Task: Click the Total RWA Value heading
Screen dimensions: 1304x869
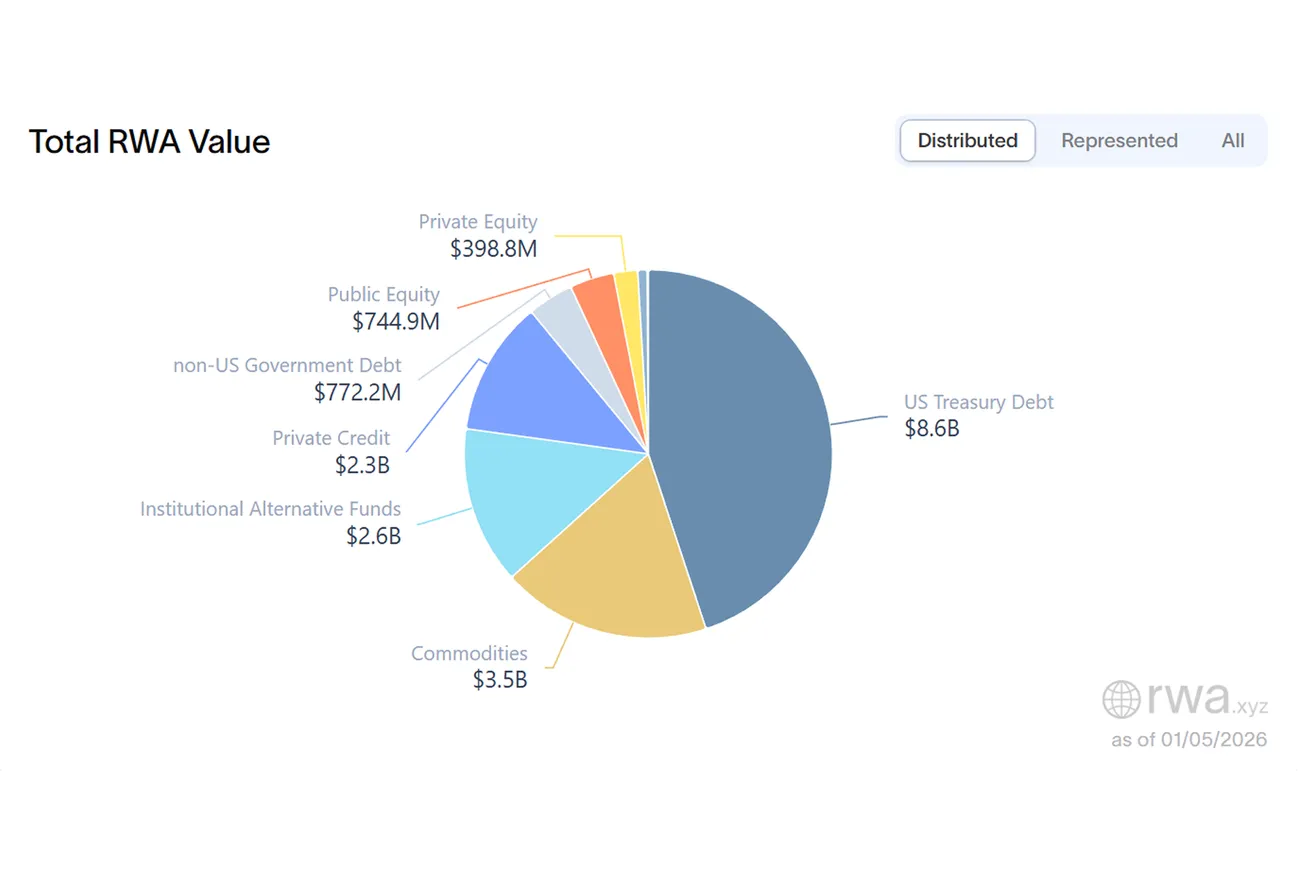Action: tap(149, 141)
